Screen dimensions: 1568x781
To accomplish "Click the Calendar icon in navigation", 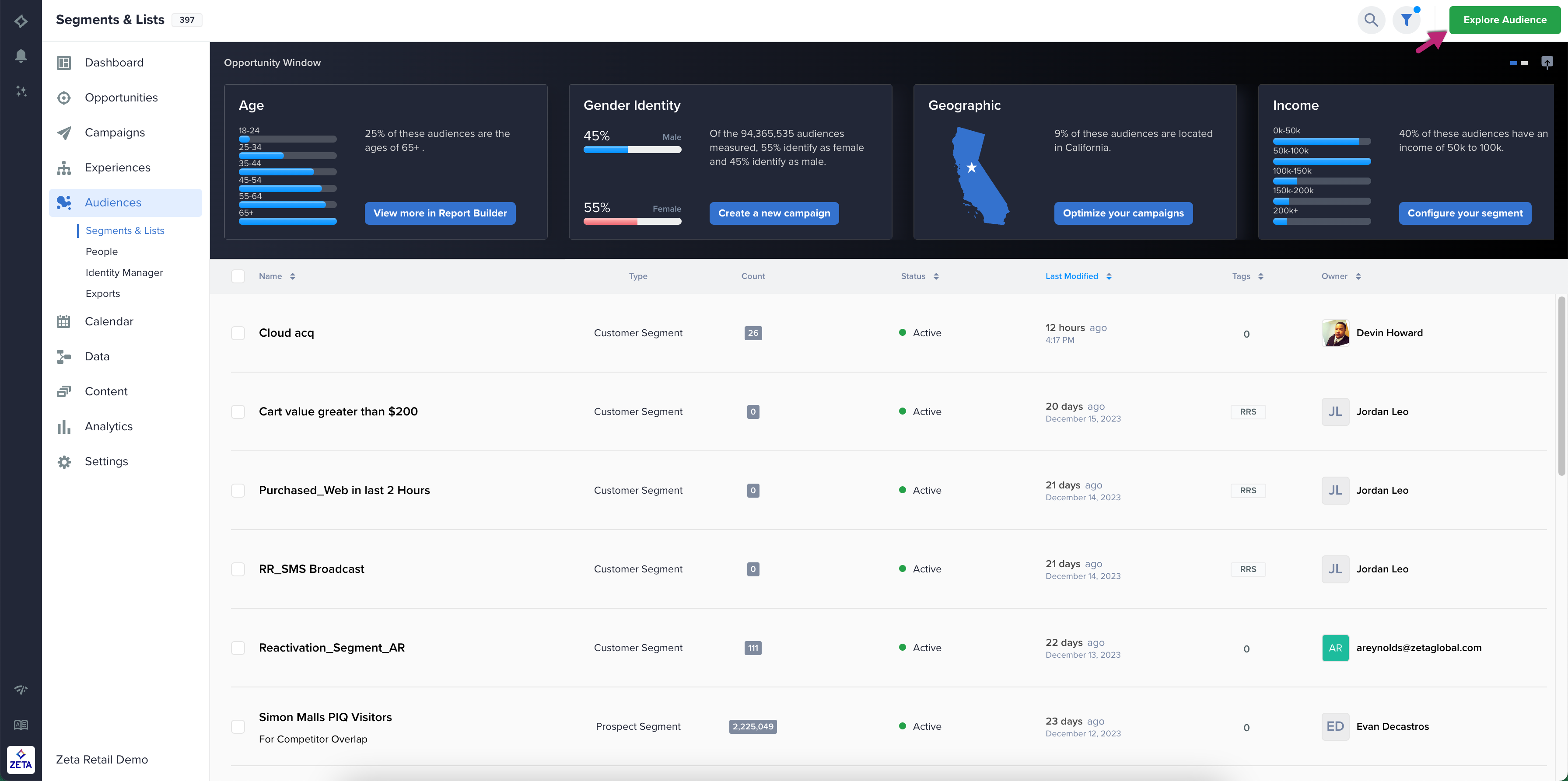I will coord(63,321).
